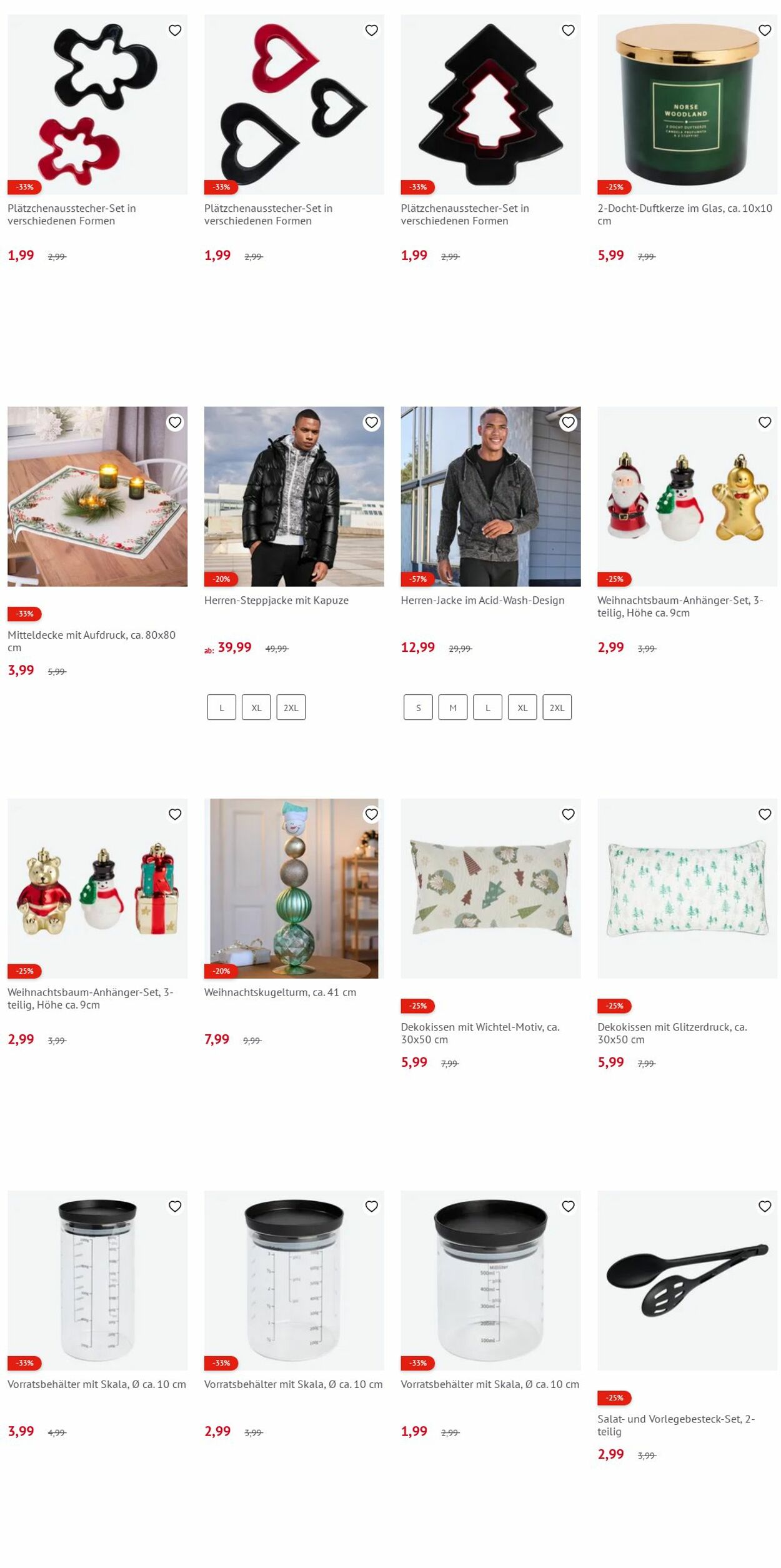Favorite the Norse Woodland candle with heart icon
Viewport: 781px width, 1568px height.
pos(764,30)
